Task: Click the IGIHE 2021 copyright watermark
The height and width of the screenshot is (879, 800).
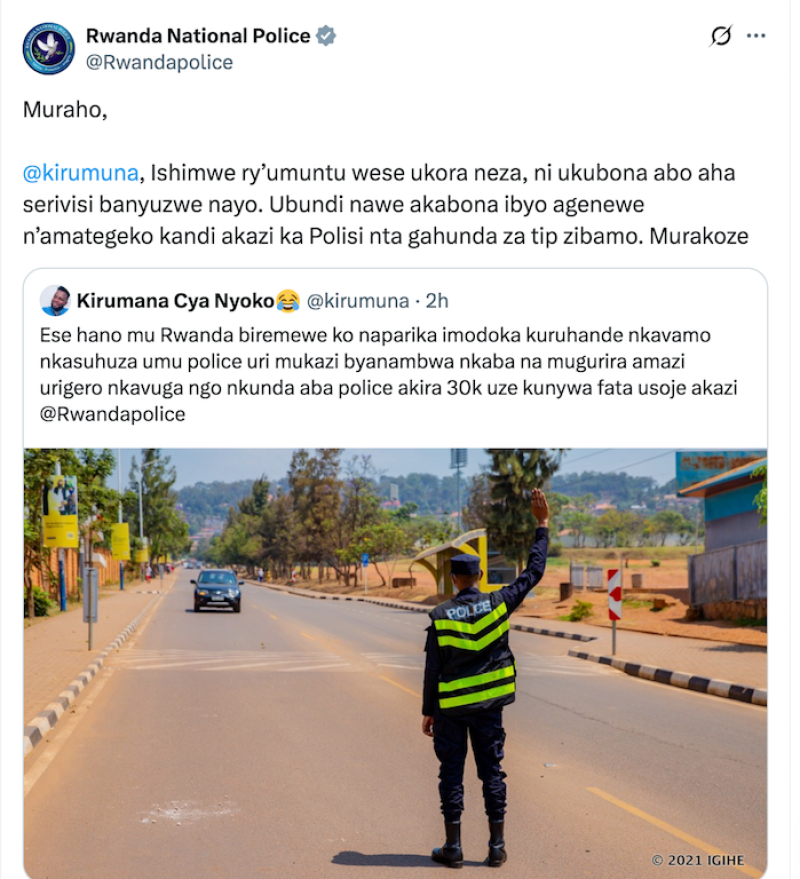Action: point(698,860)
